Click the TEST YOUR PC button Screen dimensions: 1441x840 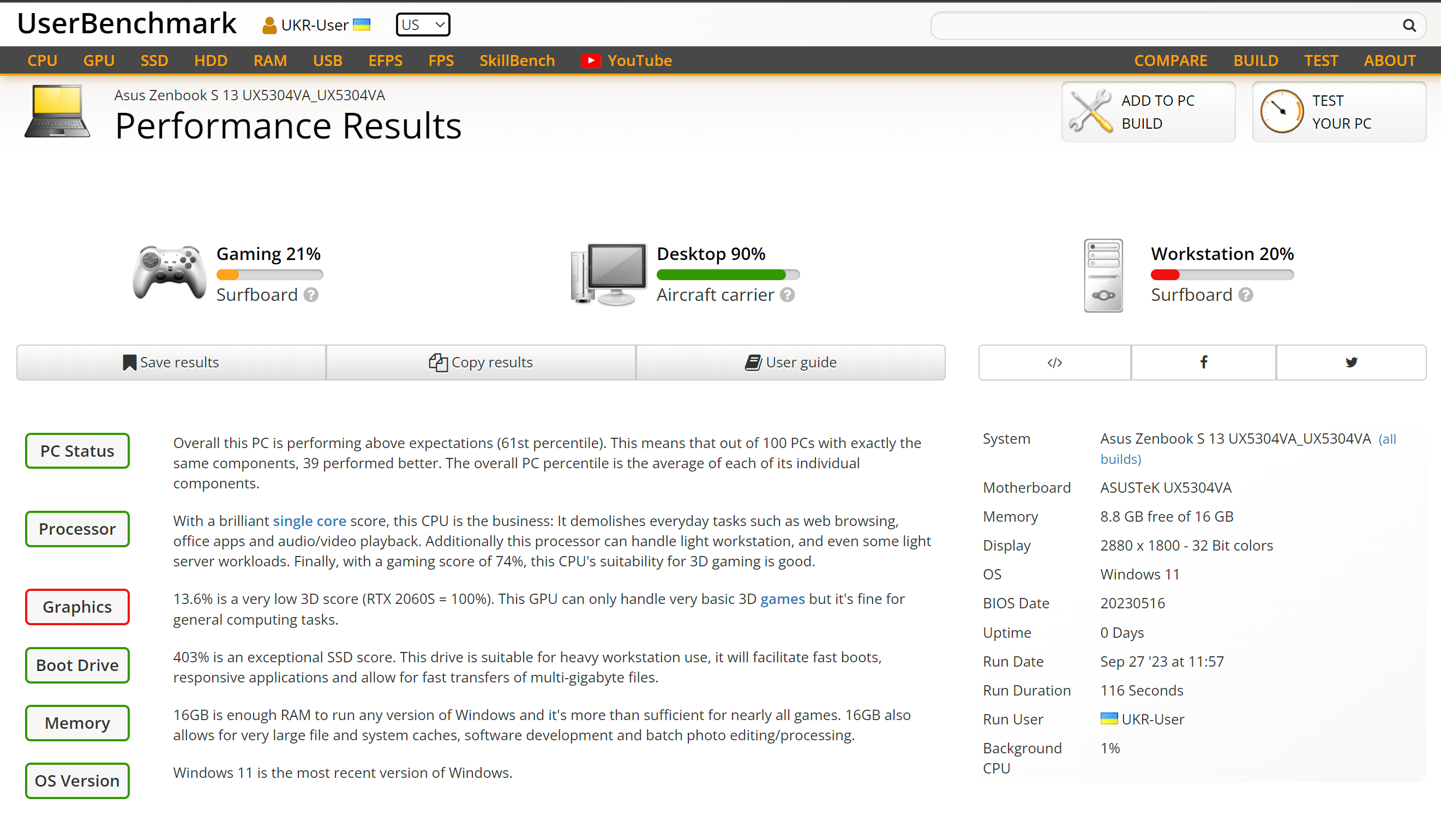click(1339, 111)
